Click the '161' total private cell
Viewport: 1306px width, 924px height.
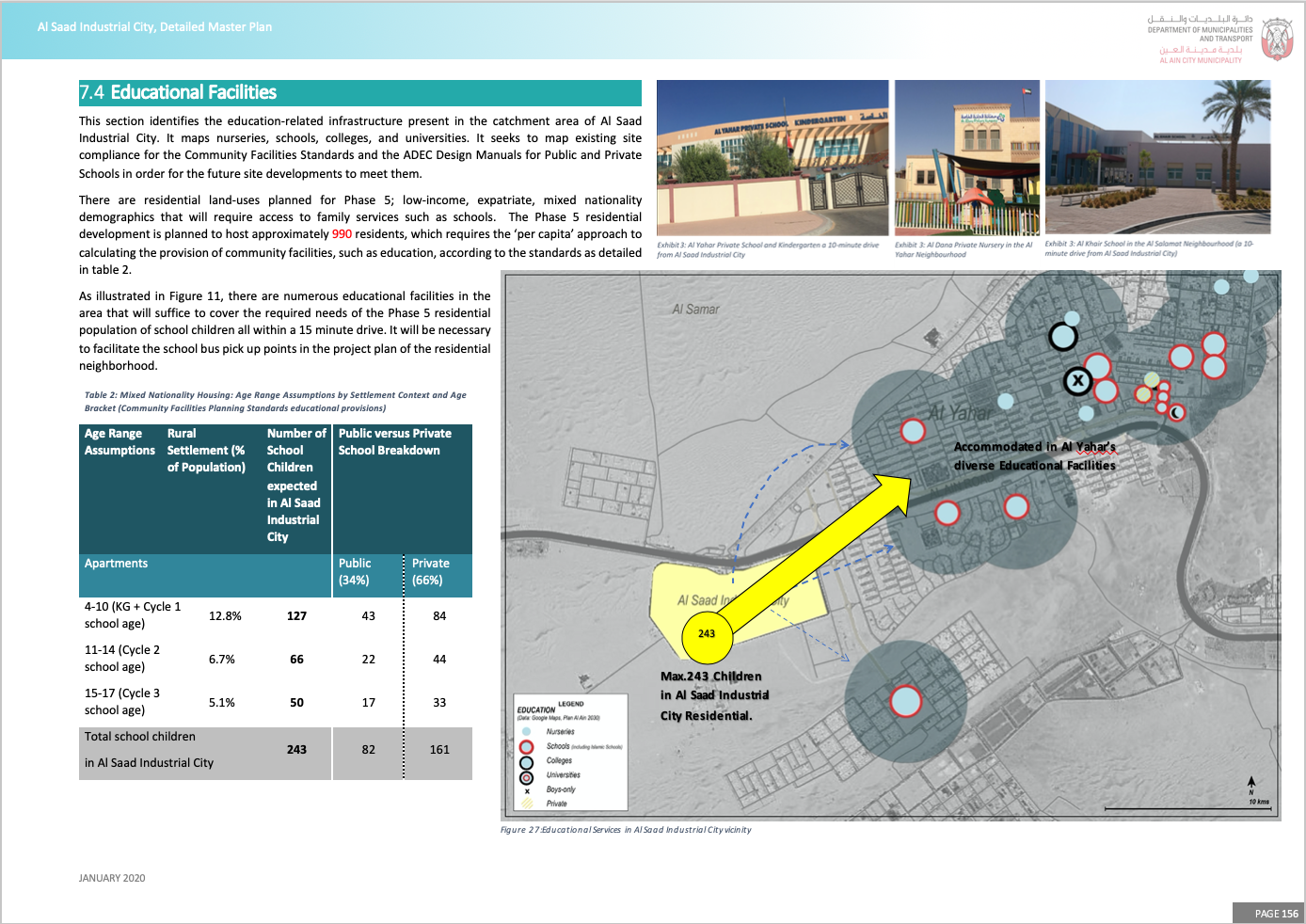(439, 750)
